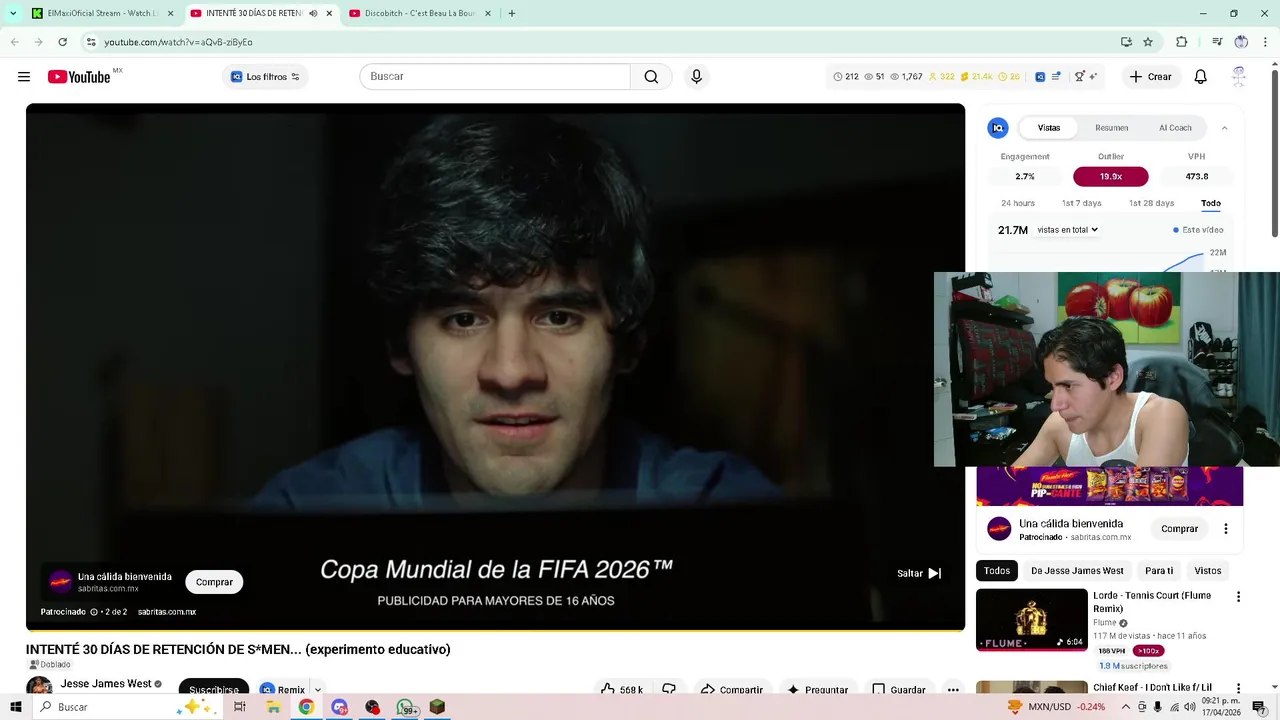Switch to the Resumen tab

(x=1111, y=128)
